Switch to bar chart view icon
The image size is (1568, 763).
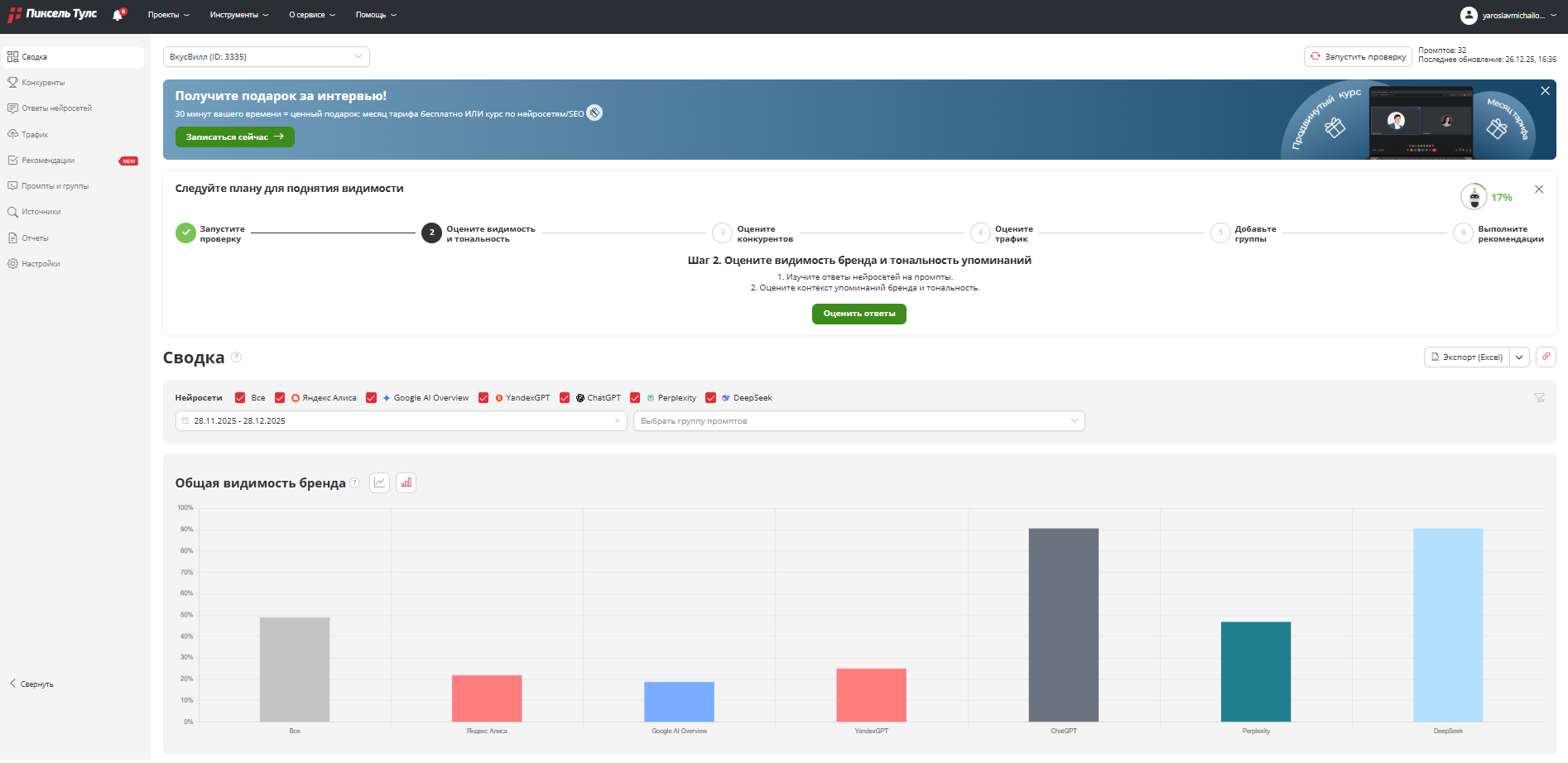pyautogui.click(x=406, y=483)
